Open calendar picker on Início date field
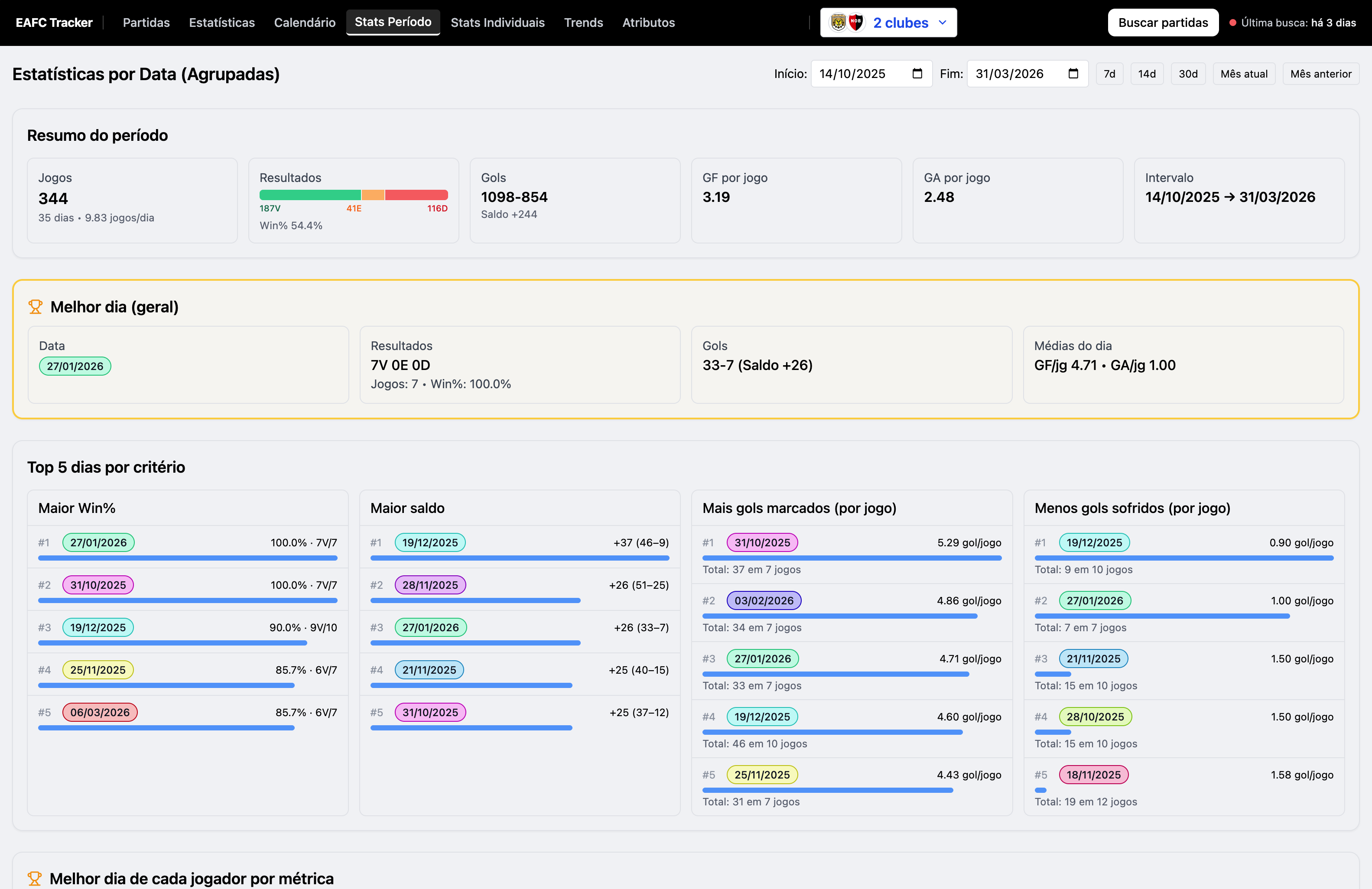The image size is (1372, 889). coord(917,74)
